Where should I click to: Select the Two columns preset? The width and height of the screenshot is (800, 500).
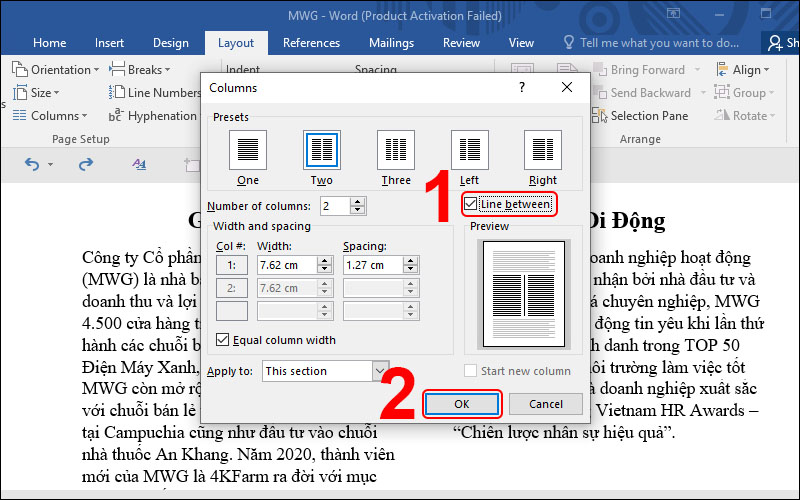[321, 150]
